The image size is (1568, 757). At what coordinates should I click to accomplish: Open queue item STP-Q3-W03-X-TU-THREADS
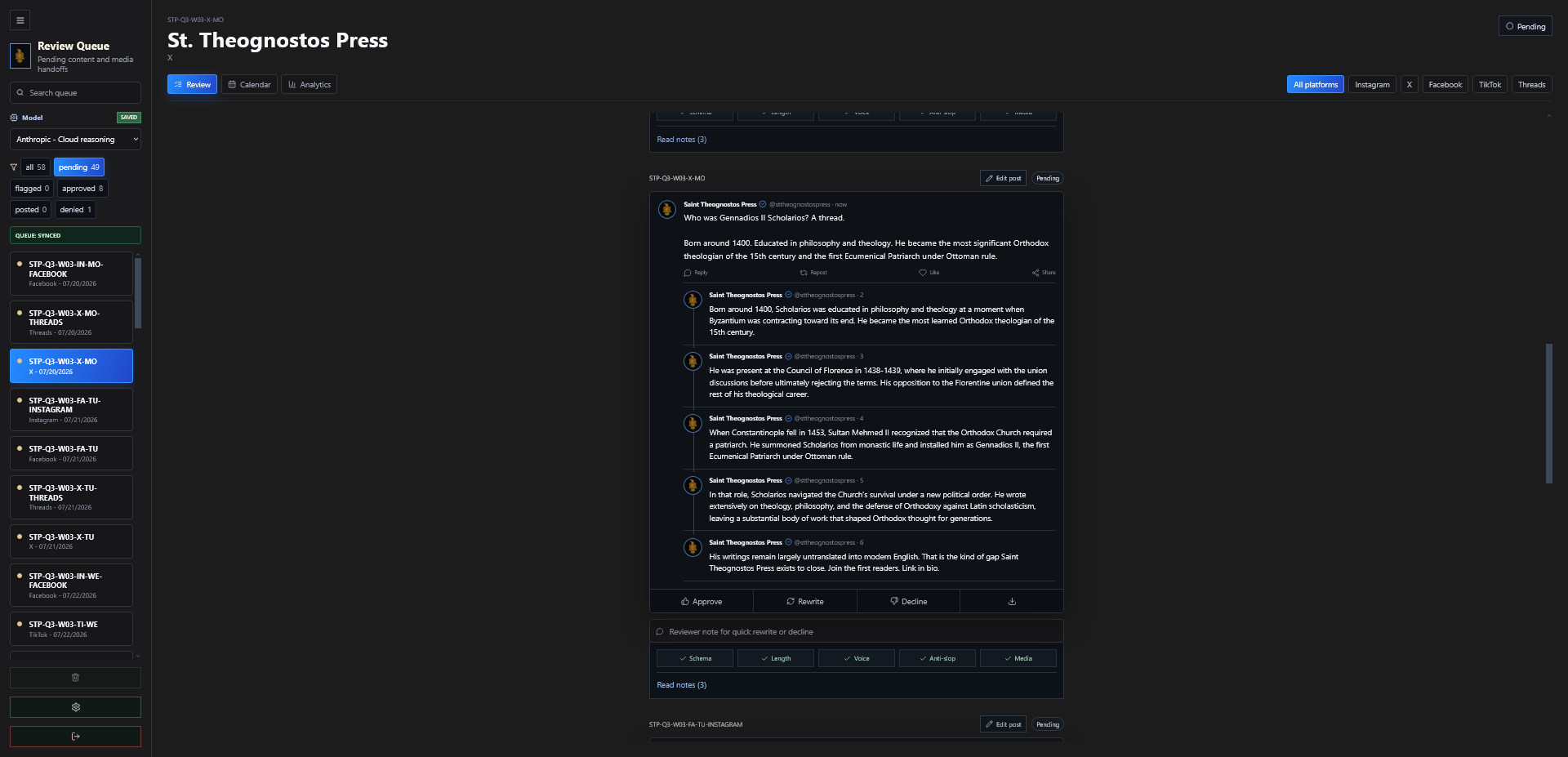tap(71, 497)
